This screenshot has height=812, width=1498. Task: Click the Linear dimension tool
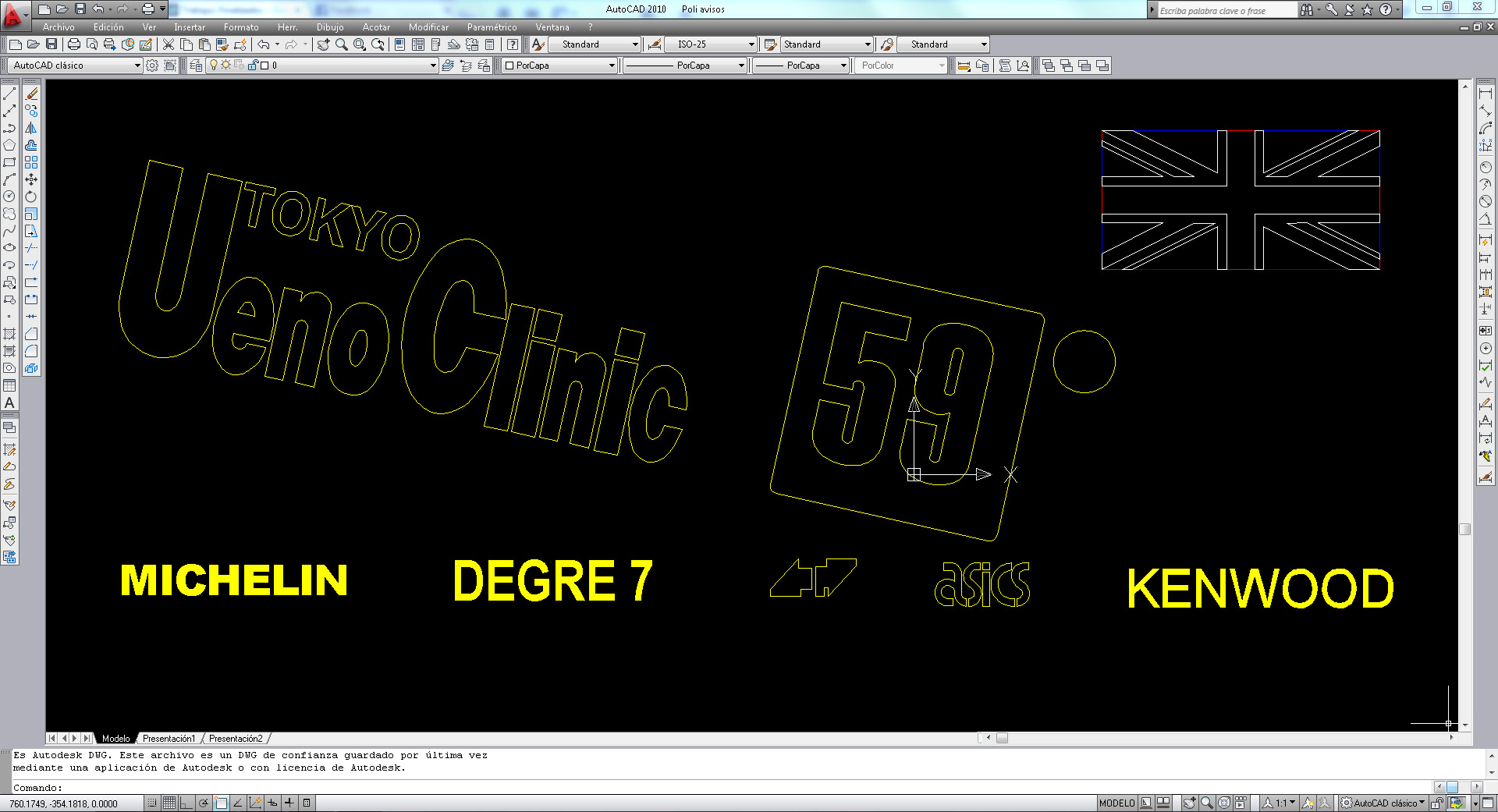pyautogui.click(x=1486, y=94)
